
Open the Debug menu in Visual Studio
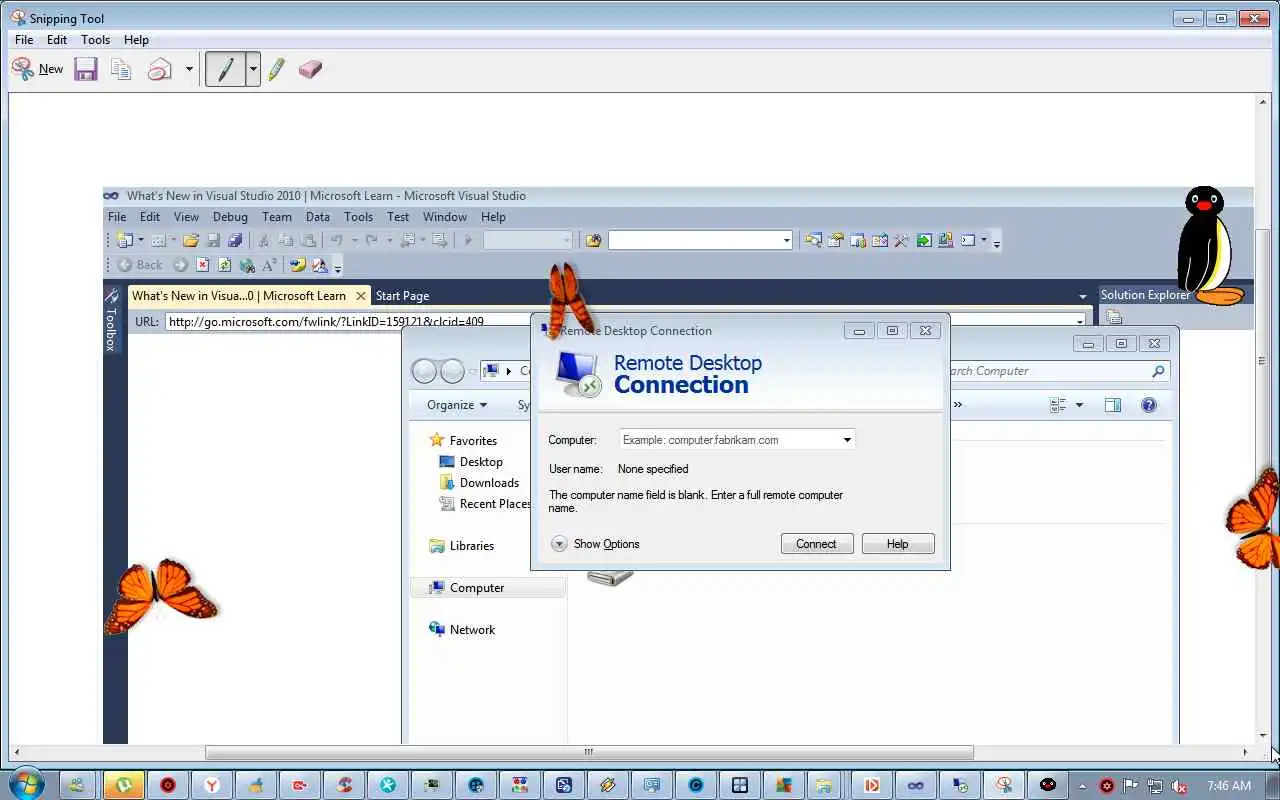(x=230, y=217)
